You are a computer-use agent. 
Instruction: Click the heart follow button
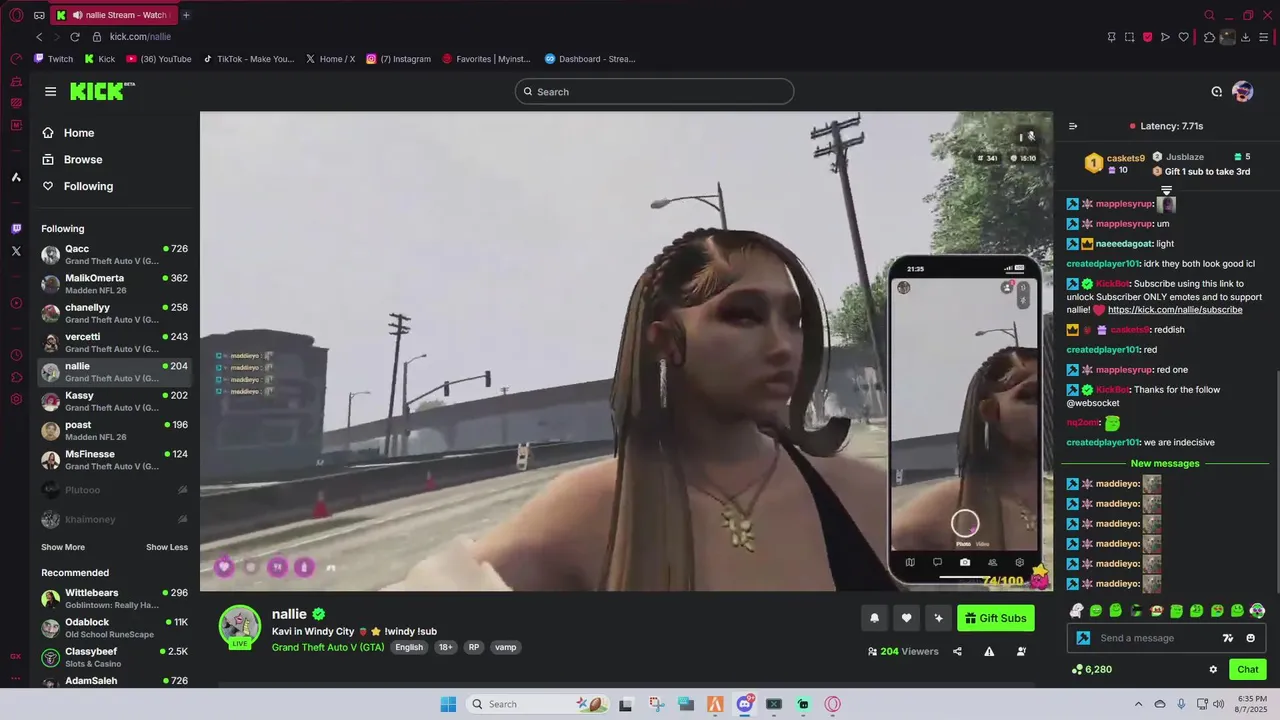pos(906,618)
